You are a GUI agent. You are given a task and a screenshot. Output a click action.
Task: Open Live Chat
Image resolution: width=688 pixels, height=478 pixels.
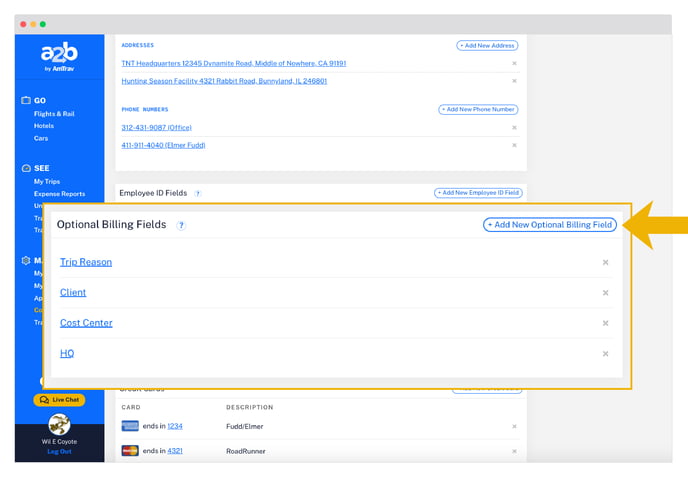point(59,400)
